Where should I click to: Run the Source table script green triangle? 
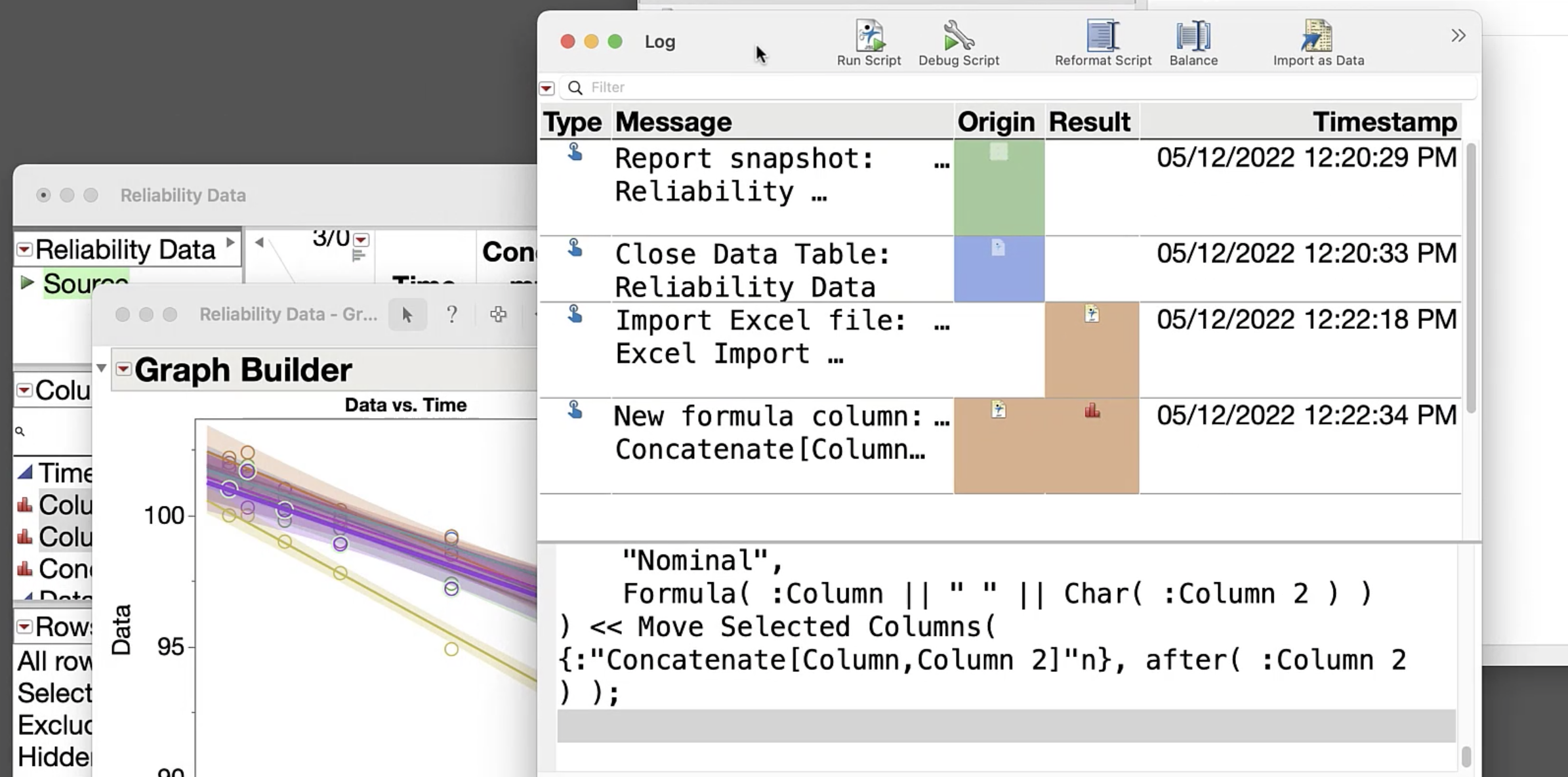(27, 283)
